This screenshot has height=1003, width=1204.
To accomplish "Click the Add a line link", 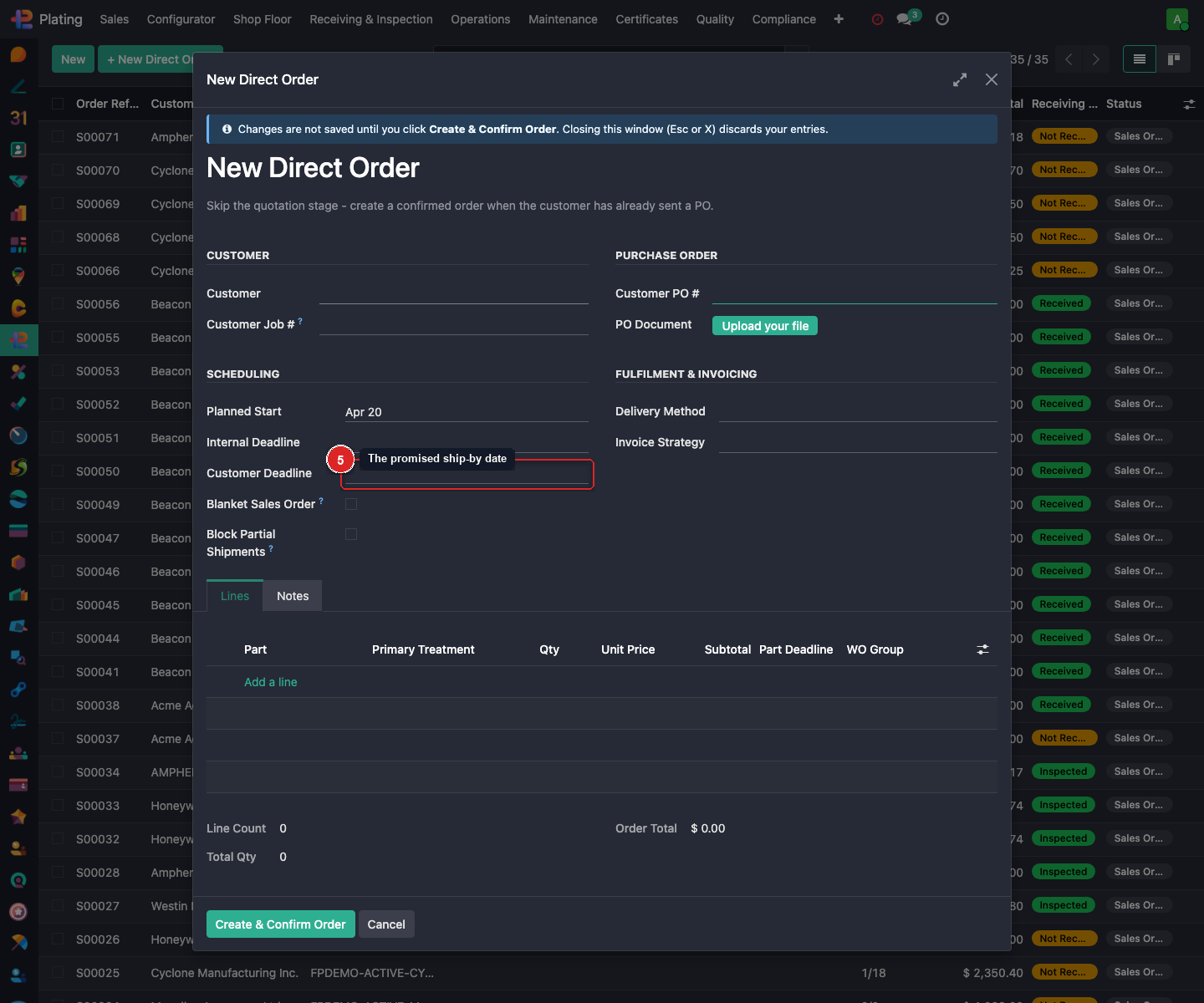I will (x=270, y=682).
